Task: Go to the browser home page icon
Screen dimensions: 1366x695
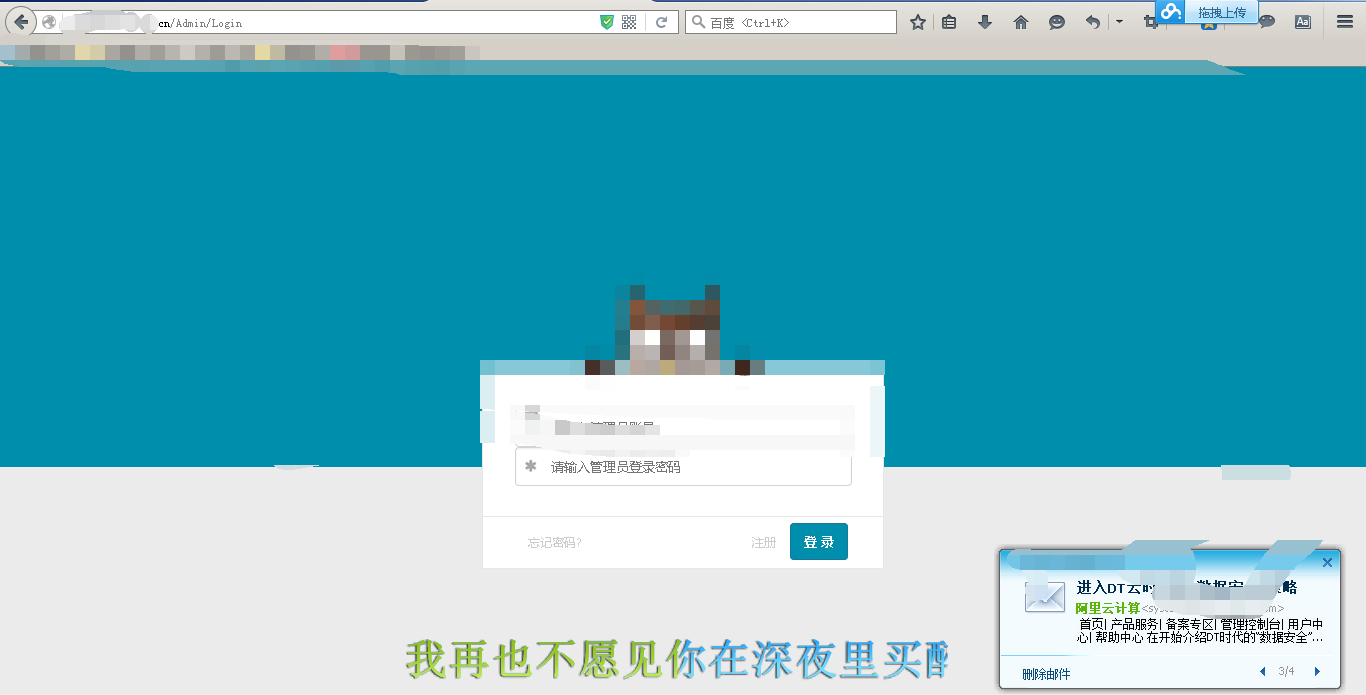Action: [x=1021, y=22]
